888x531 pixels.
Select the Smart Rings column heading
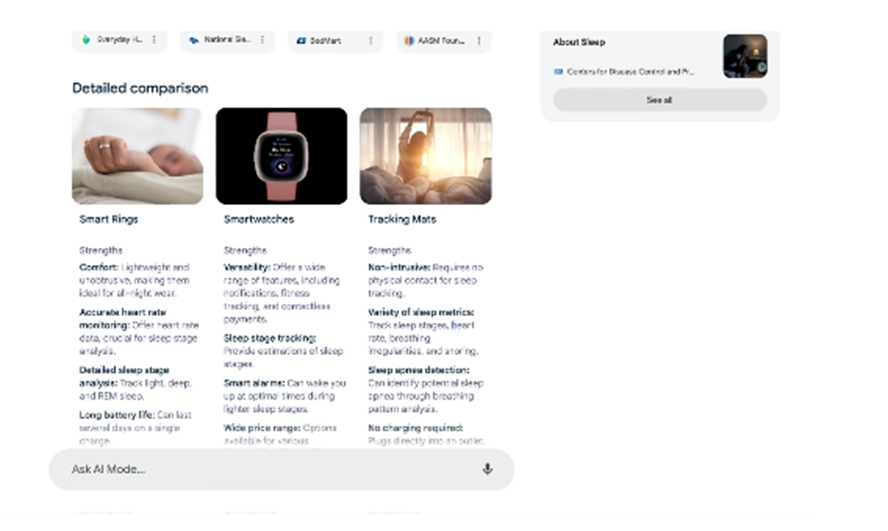pyautogui.click(x=109, y=219)
